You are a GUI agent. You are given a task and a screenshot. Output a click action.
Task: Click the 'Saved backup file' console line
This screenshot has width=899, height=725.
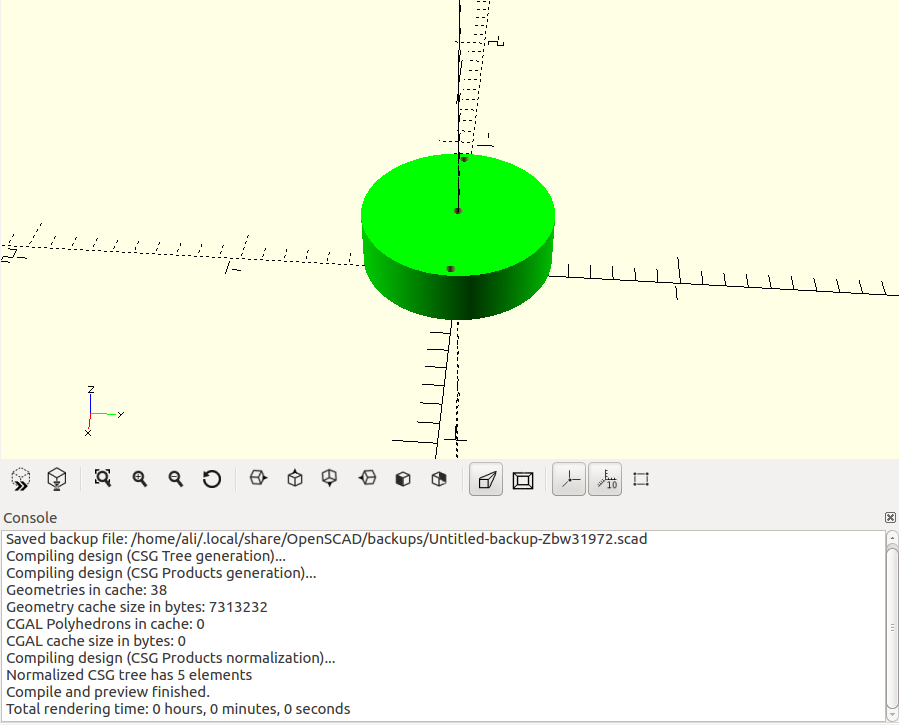[326, 539]
